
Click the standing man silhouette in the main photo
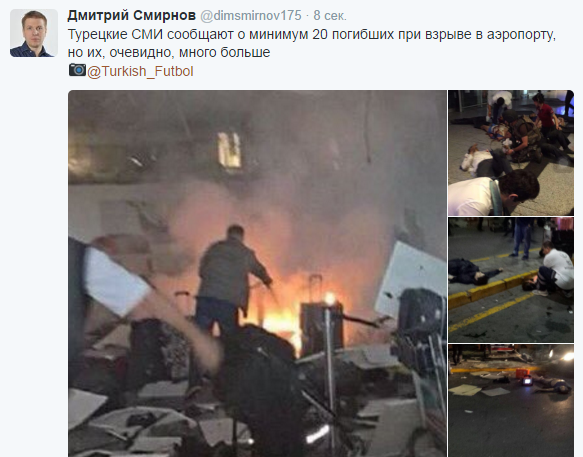point(231,281)
